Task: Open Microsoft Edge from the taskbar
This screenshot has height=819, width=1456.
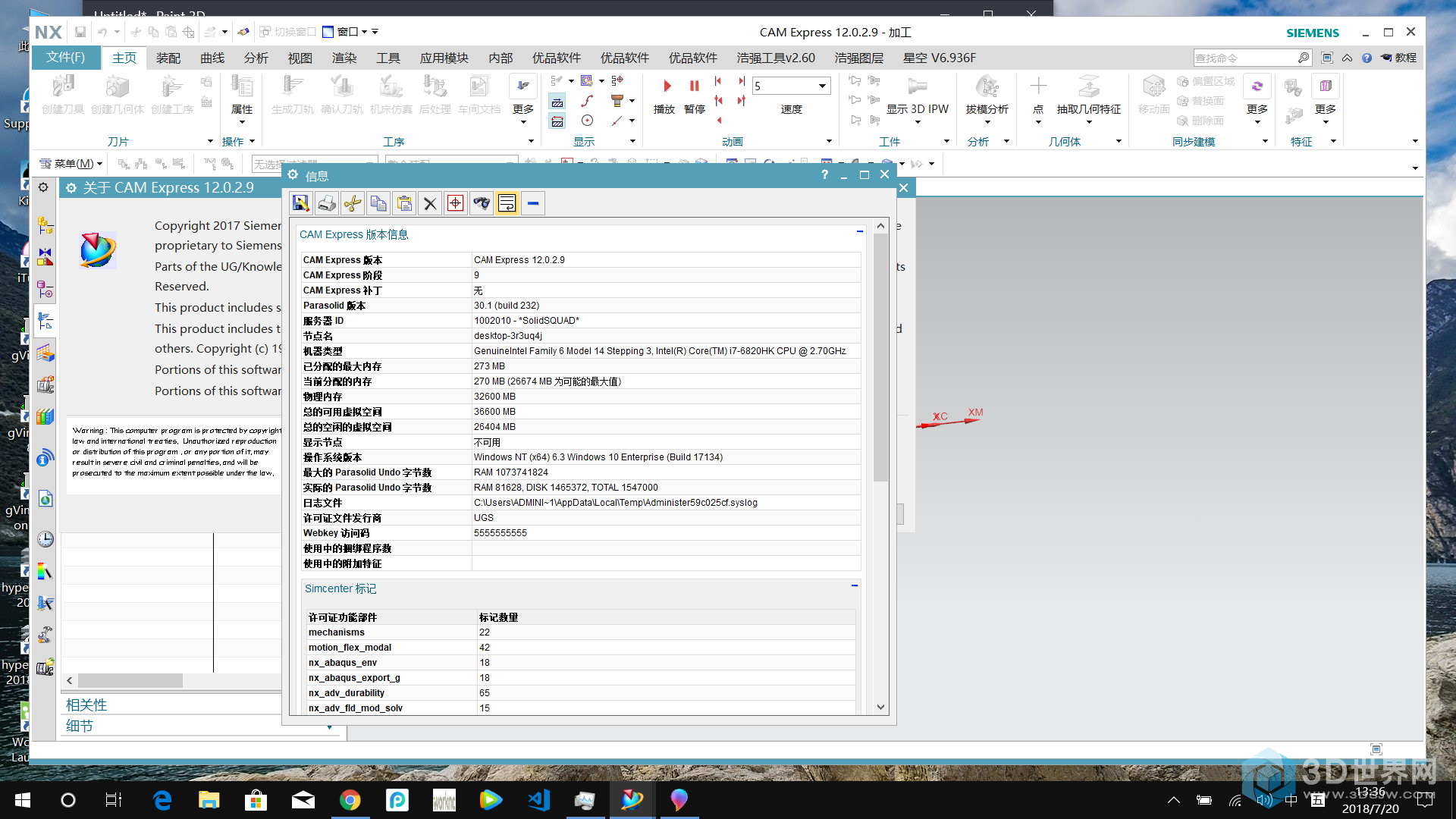Action: (162, 800)
